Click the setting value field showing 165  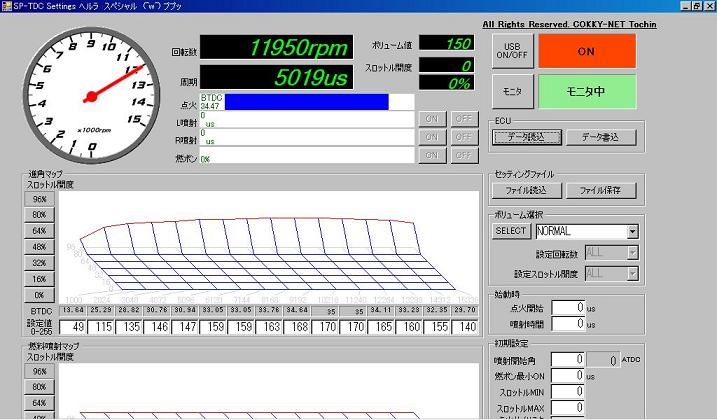click(381, 327)
